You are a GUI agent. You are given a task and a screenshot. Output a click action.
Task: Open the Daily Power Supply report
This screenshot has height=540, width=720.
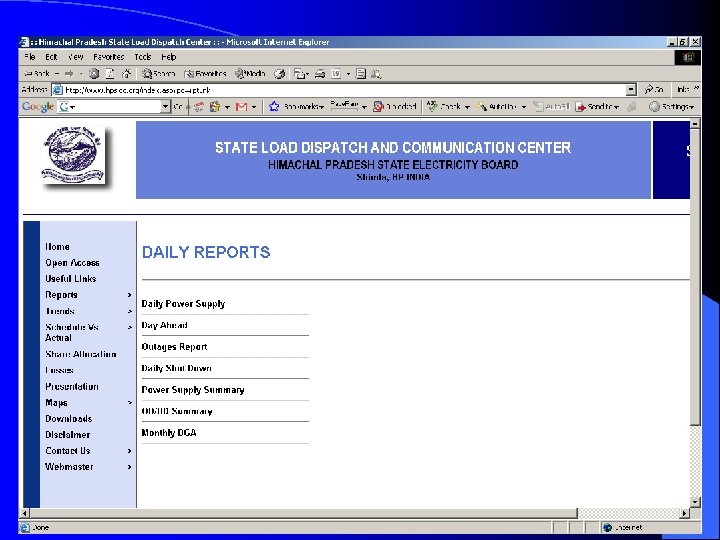pos(183,304)
